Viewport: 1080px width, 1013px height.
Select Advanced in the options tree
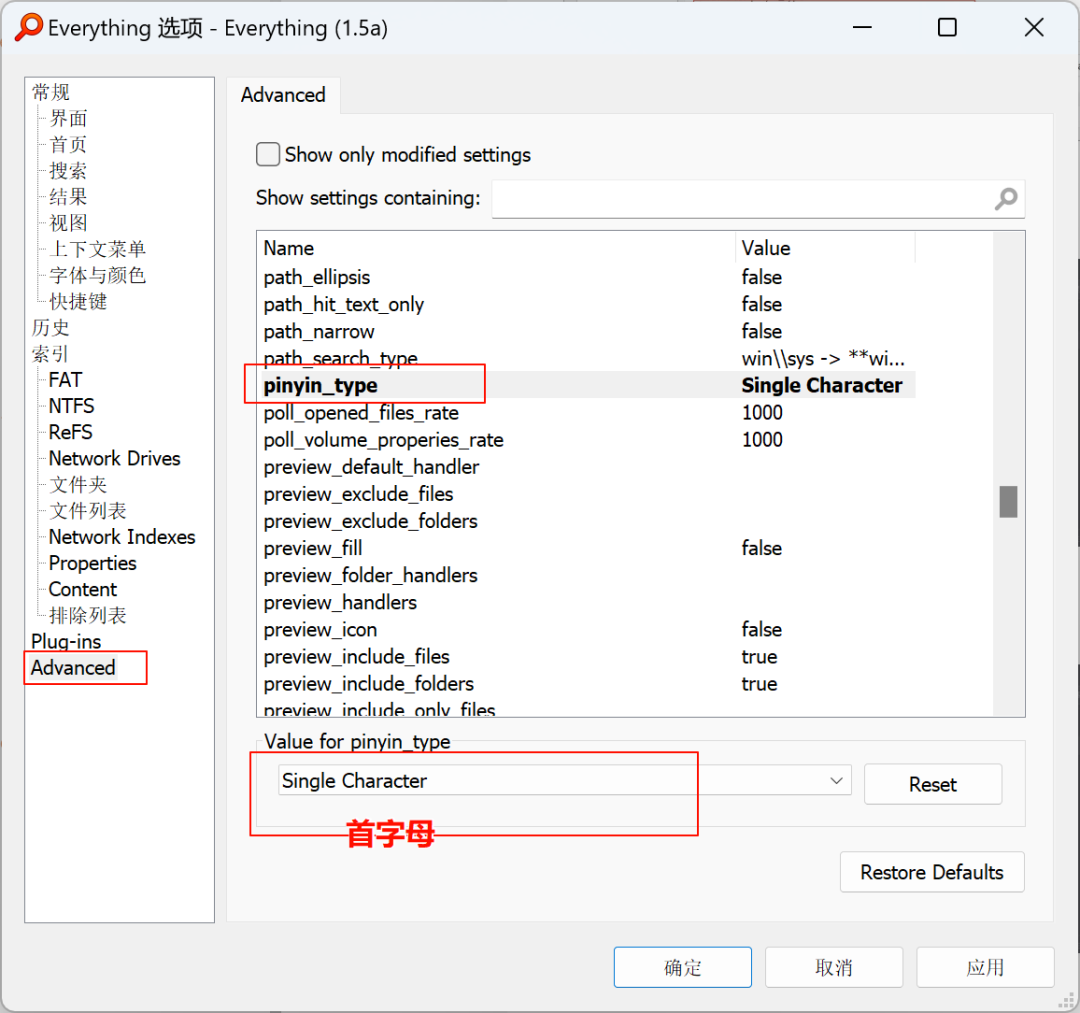click(73, 667)
